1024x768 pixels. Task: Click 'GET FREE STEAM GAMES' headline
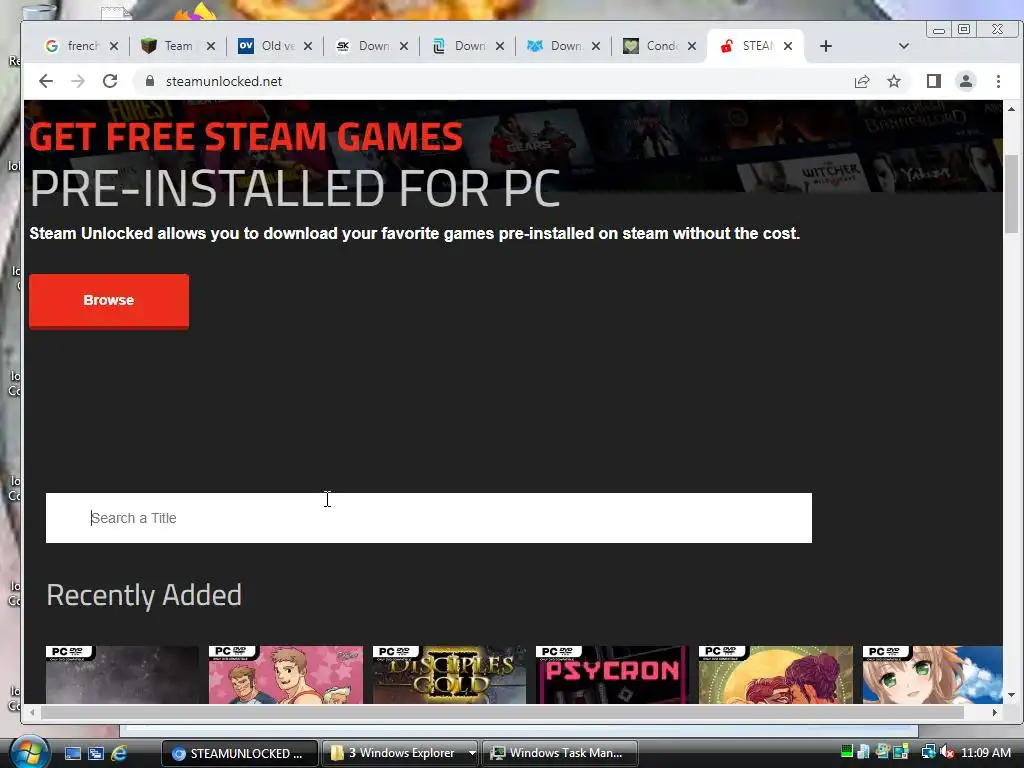246,136
